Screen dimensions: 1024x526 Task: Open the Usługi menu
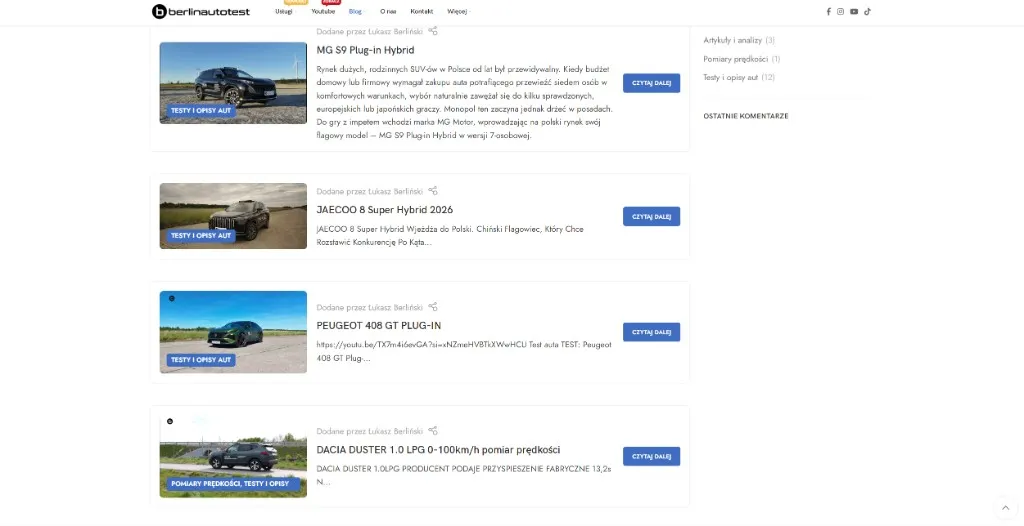284,11
